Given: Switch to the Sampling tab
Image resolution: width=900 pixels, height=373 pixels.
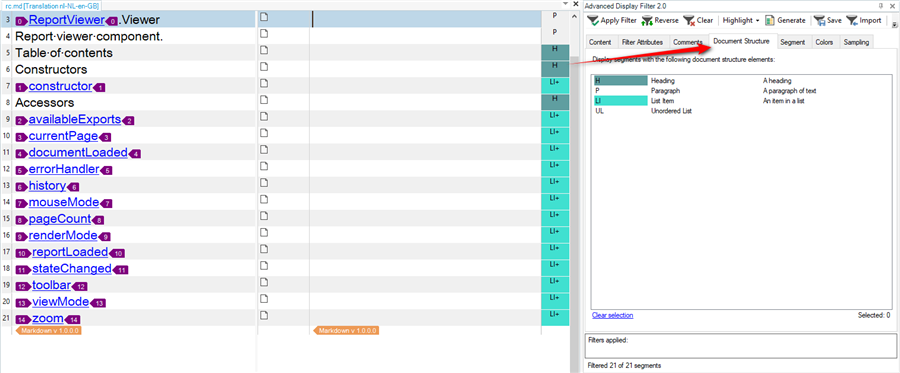Looking at the screenshot, I should (x=856, y=42).
